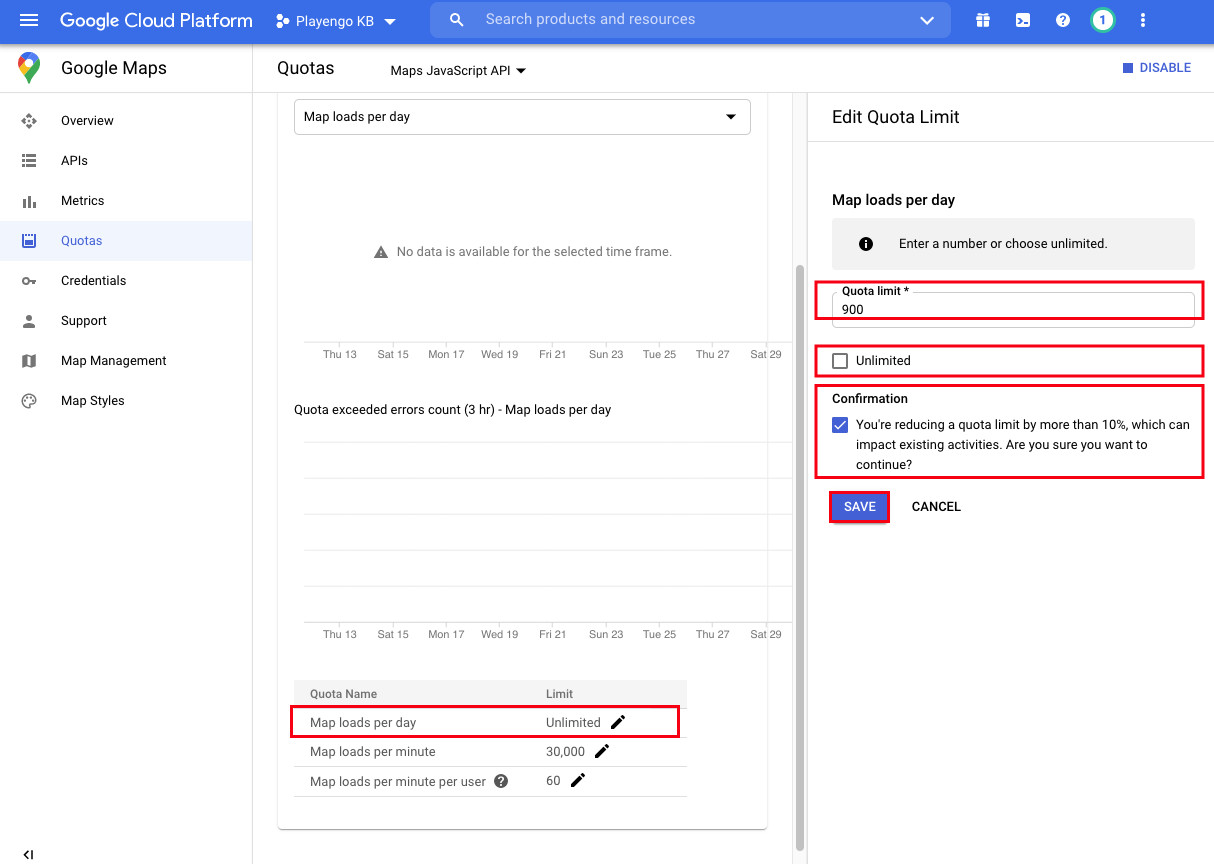
Task: Click the Quota Name column header
Action: (x=343, y=694)
